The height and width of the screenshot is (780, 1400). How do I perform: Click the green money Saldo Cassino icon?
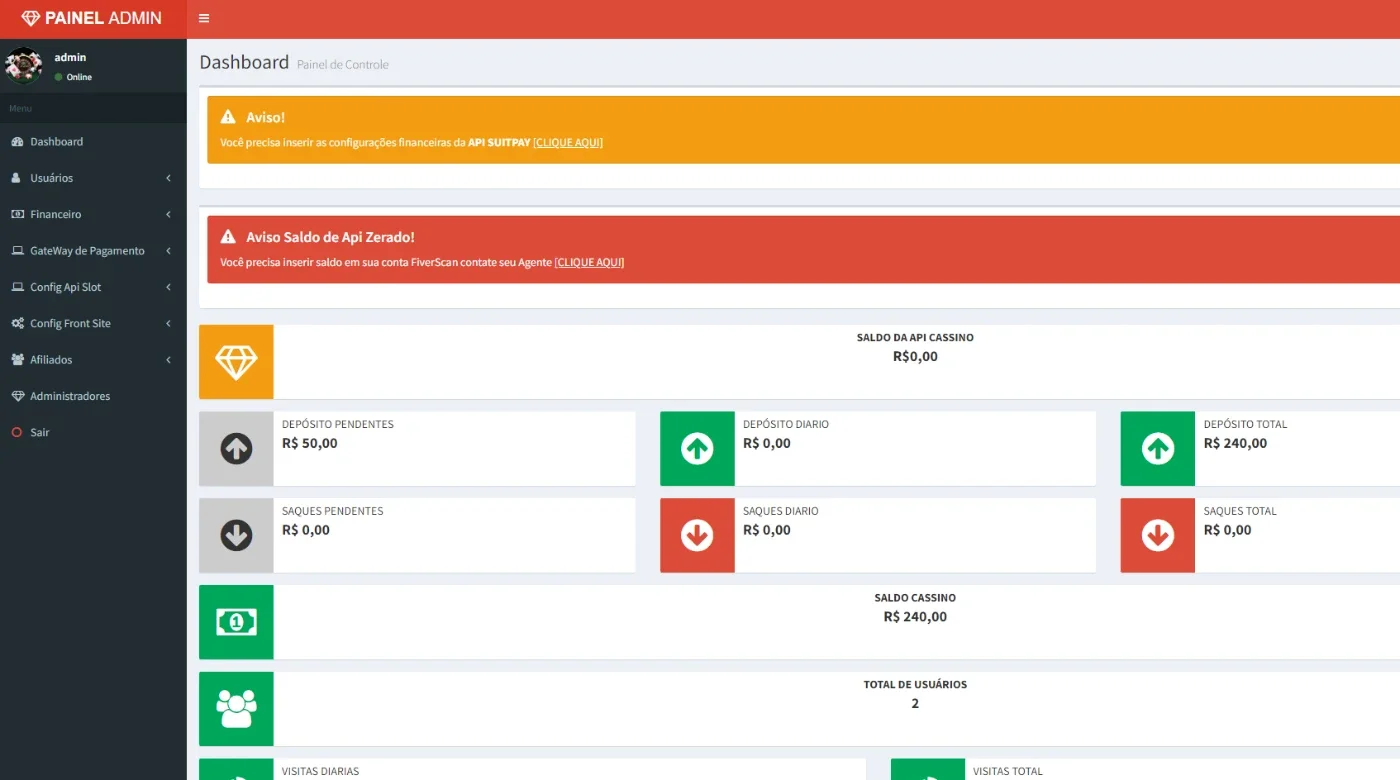(236, 622)
